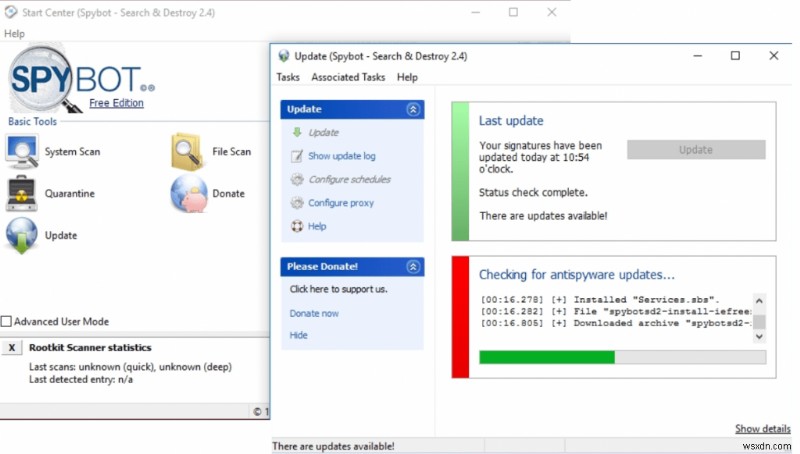Click the Configure proxy gear icon
This screenshot has width=800, height=454.
(x=297, y=203)
